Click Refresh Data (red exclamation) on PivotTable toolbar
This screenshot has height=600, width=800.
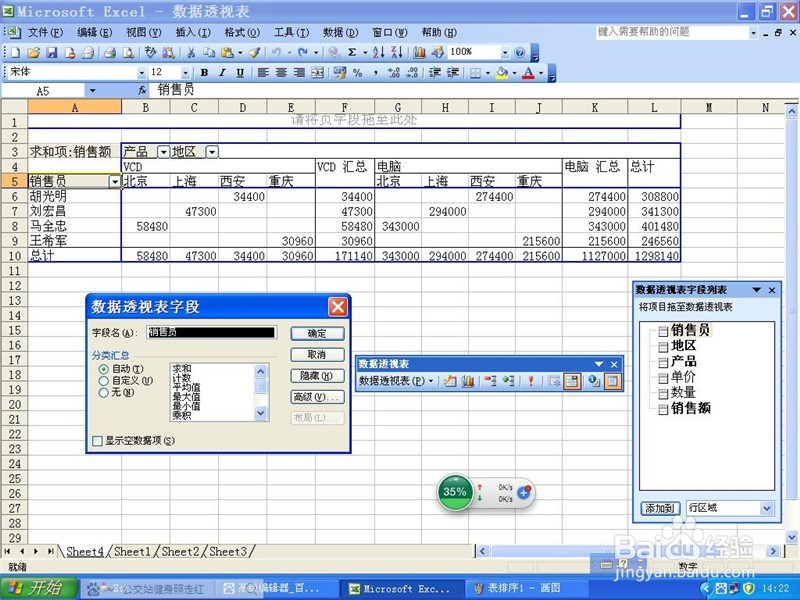coord(530,380)
